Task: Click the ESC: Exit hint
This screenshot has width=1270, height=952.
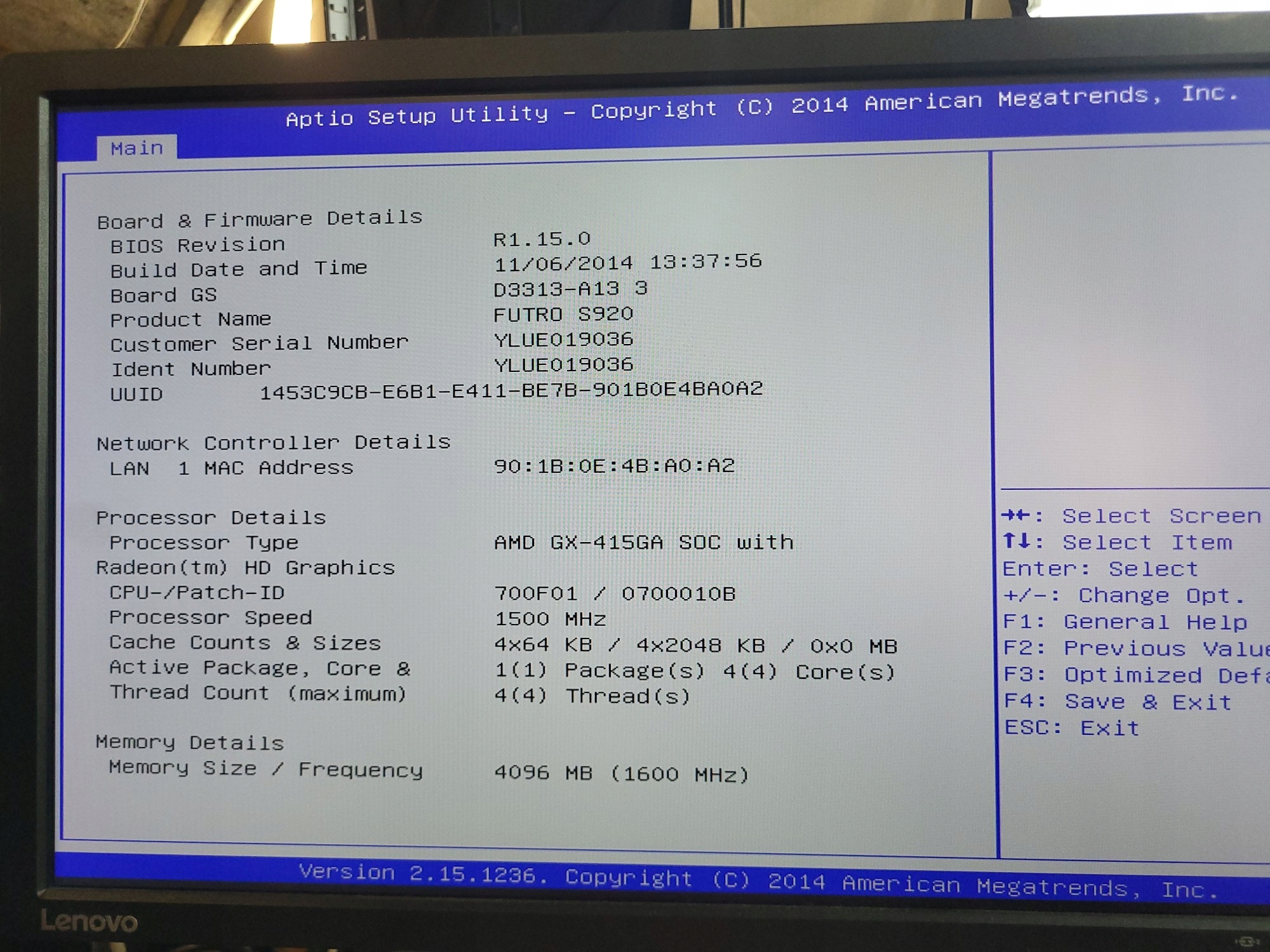Action: click(x=1071, y=728)
